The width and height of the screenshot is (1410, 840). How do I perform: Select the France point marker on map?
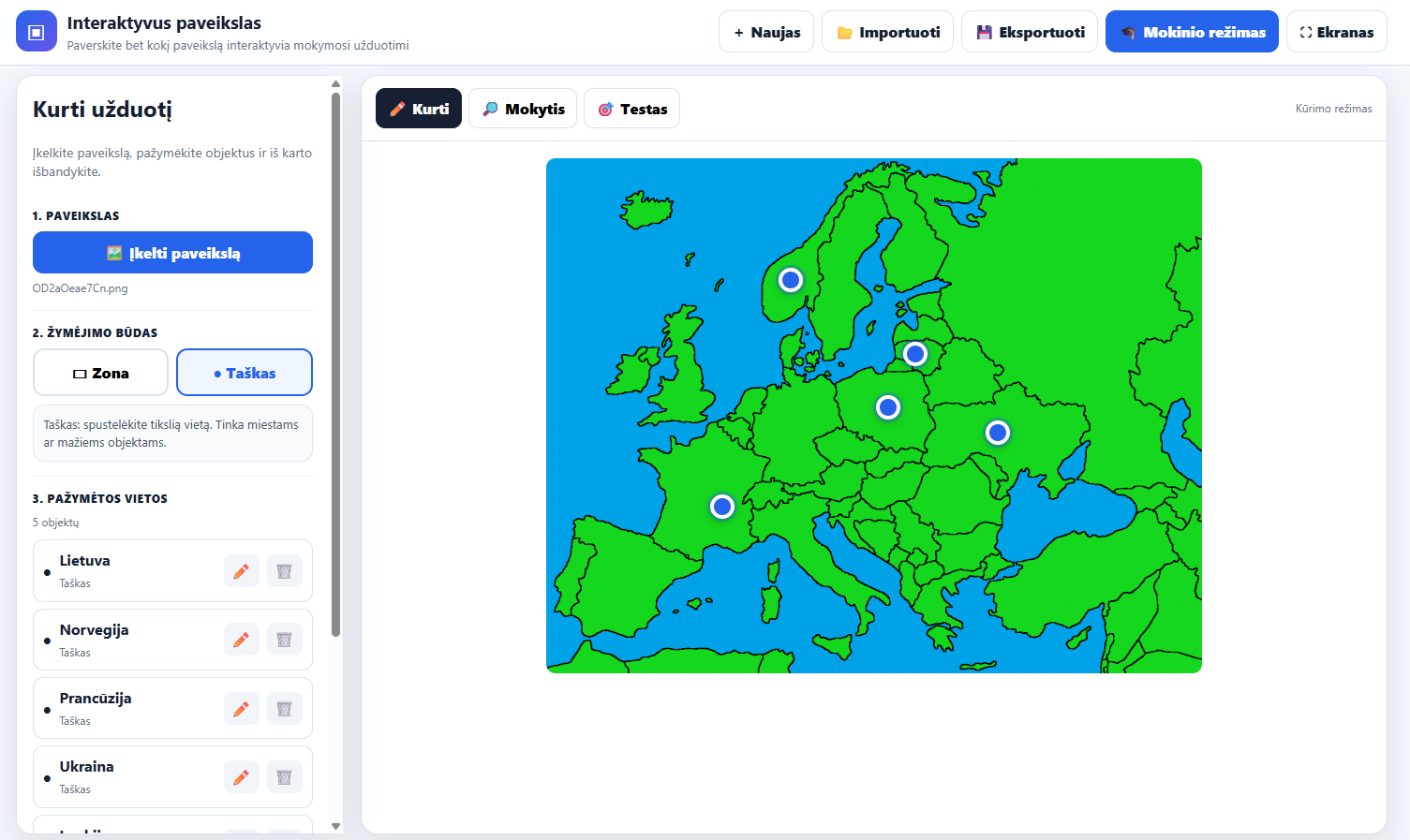722,507
